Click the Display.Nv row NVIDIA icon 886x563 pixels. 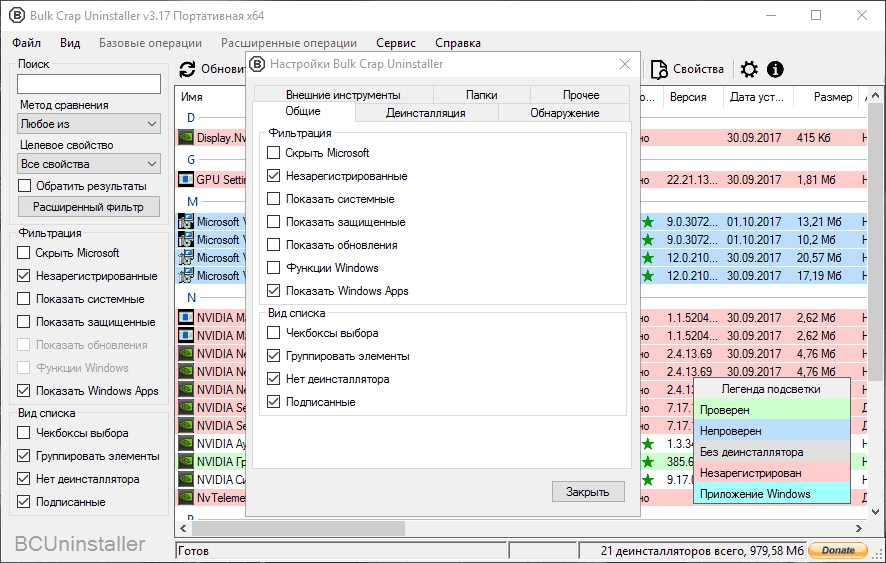point(185,137)
